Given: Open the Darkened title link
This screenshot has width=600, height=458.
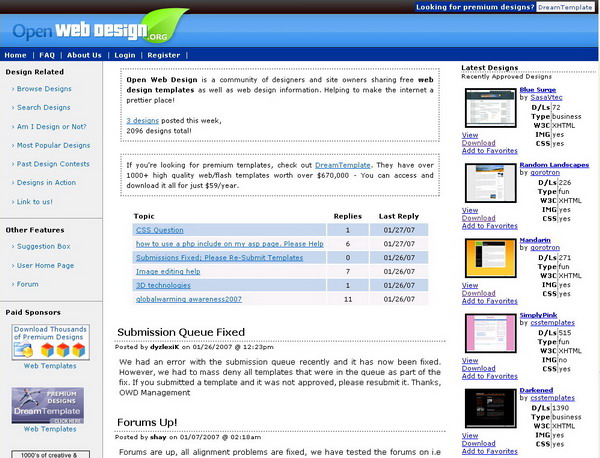Looking at the screenshot, I should pyautogui.click(x=536, y=390).
